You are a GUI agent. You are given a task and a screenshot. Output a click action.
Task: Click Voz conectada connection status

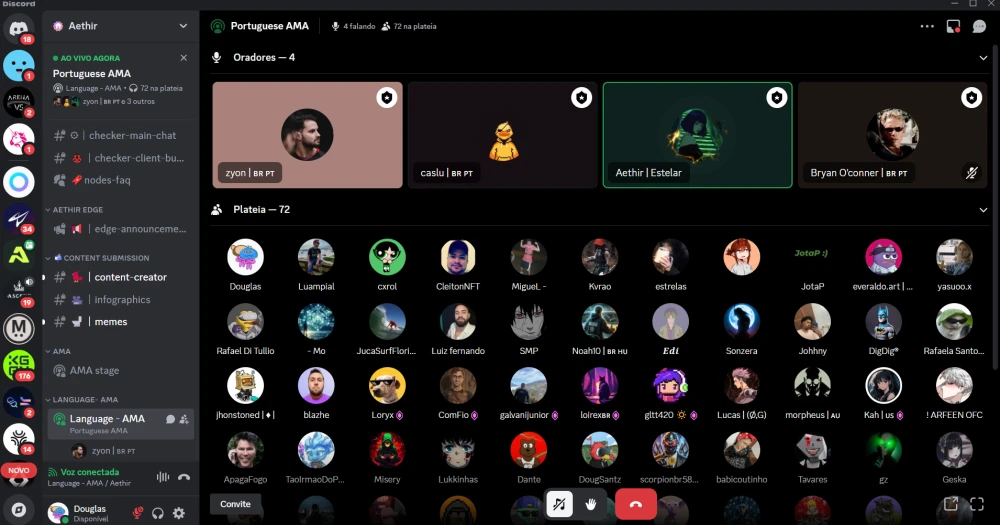pos(90,472)
